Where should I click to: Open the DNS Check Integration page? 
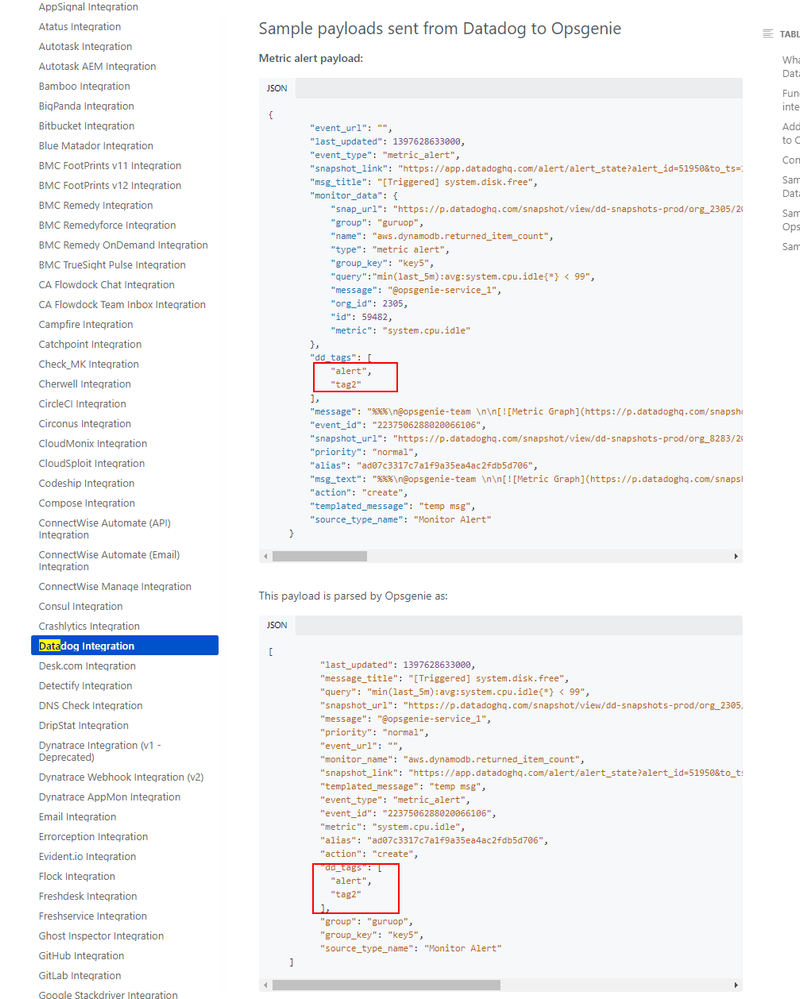click(90, 705)
